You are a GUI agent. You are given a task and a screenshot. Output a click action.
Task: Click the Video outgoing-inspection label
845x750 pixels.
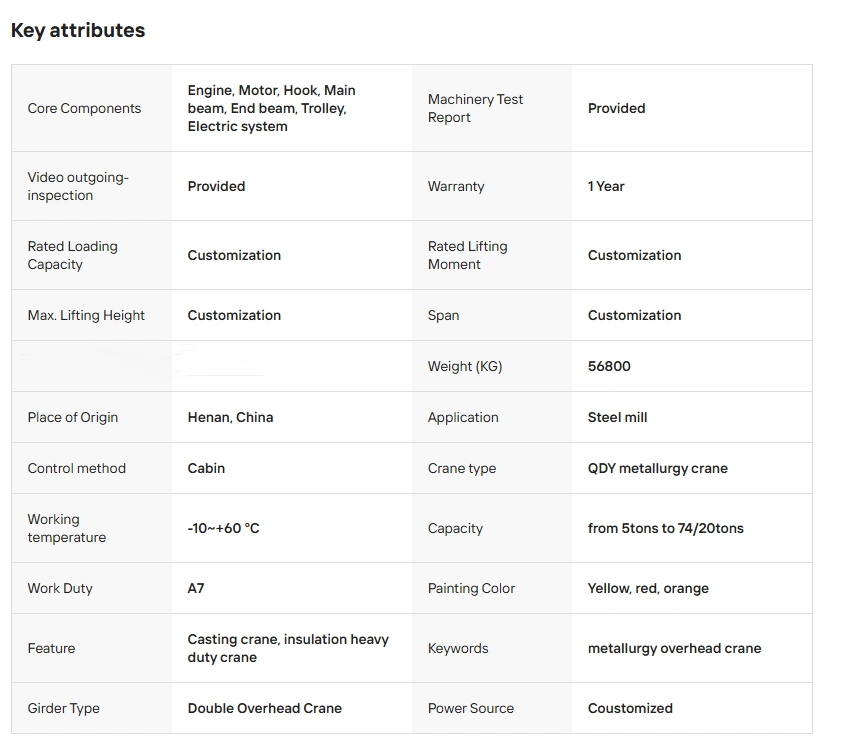click(78, 186)
